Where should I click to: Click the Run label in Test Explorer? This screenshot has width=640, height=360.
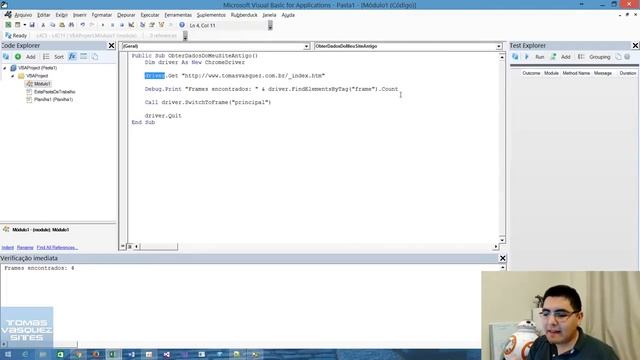(540, 57)
